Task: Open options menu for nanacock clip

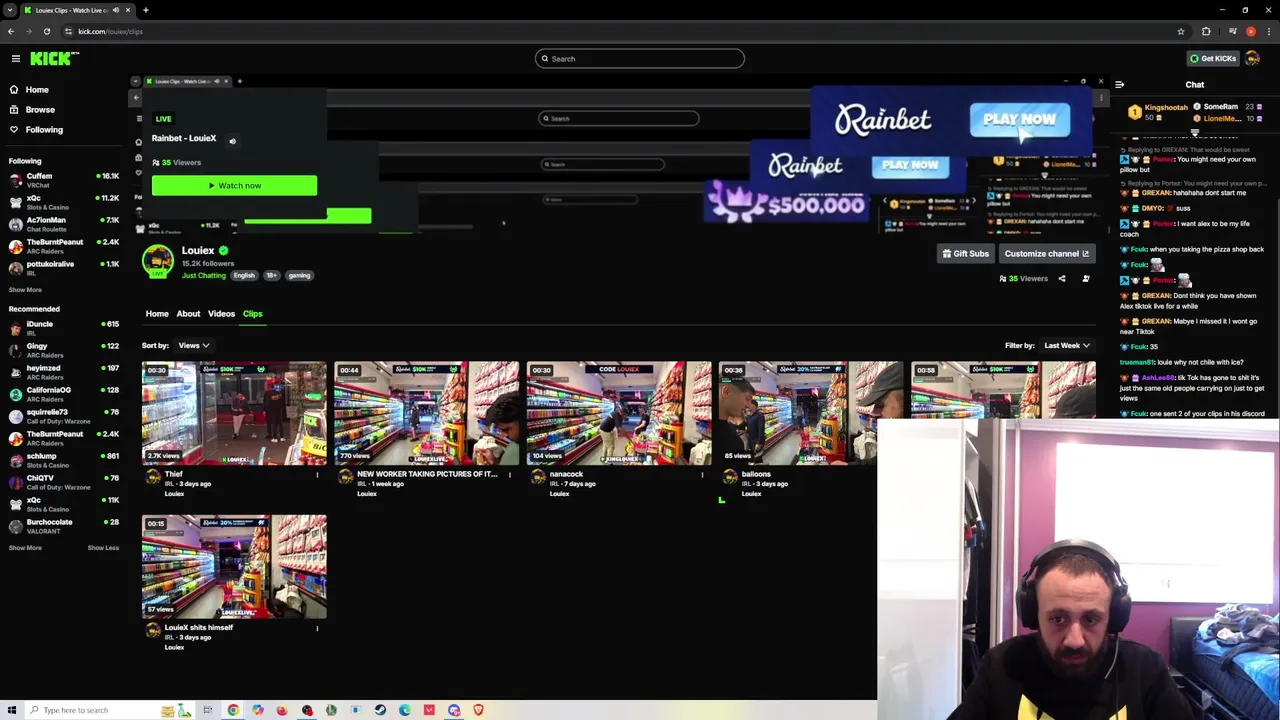Action: [702, 475]
